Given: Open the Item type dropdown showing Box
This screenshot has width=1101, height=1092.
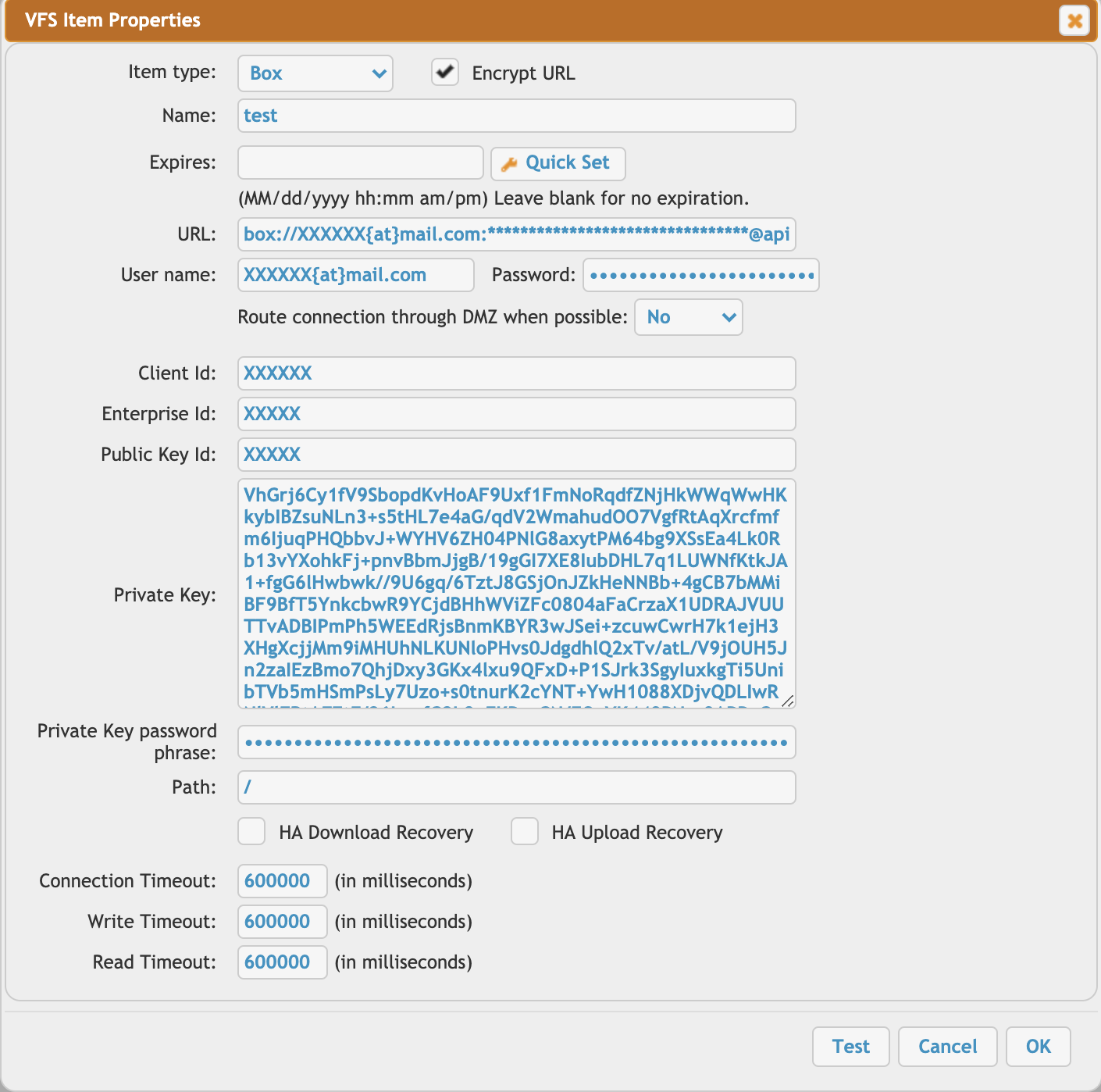Looking at the screenshot, I should pyautogui.click(x=315, y=73).
